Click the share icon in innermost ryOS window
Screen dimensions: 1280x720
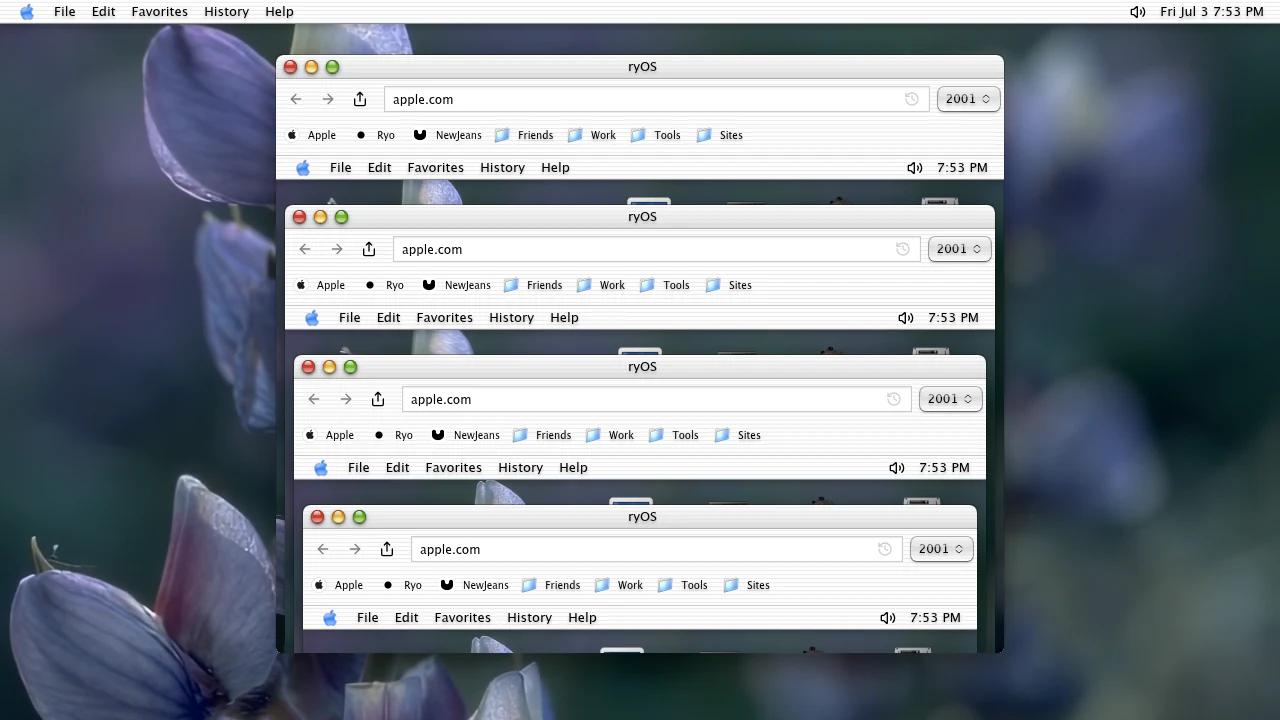point(387,549)
